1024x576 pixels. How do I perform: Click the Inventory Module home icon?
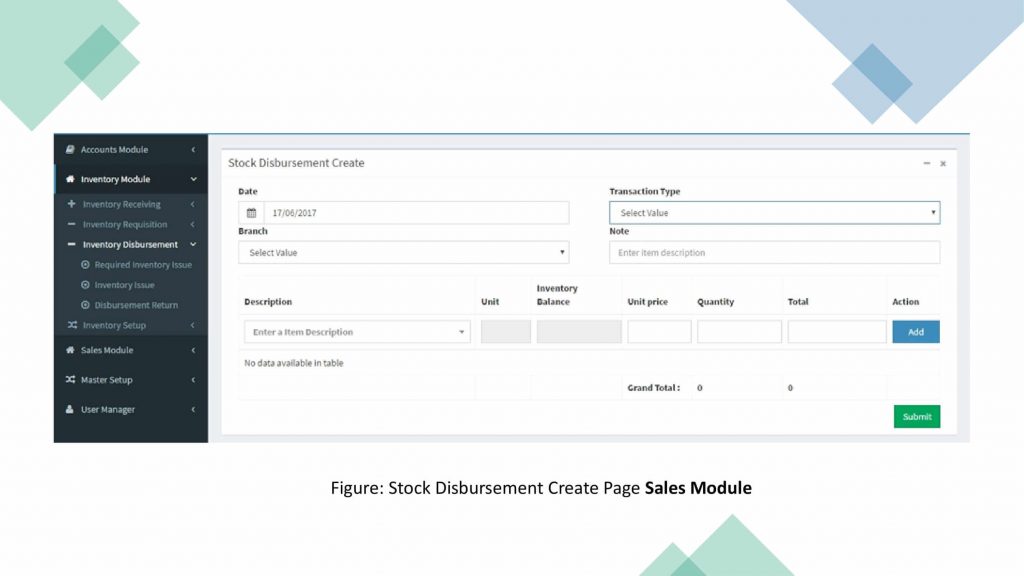tap(70, 180)
